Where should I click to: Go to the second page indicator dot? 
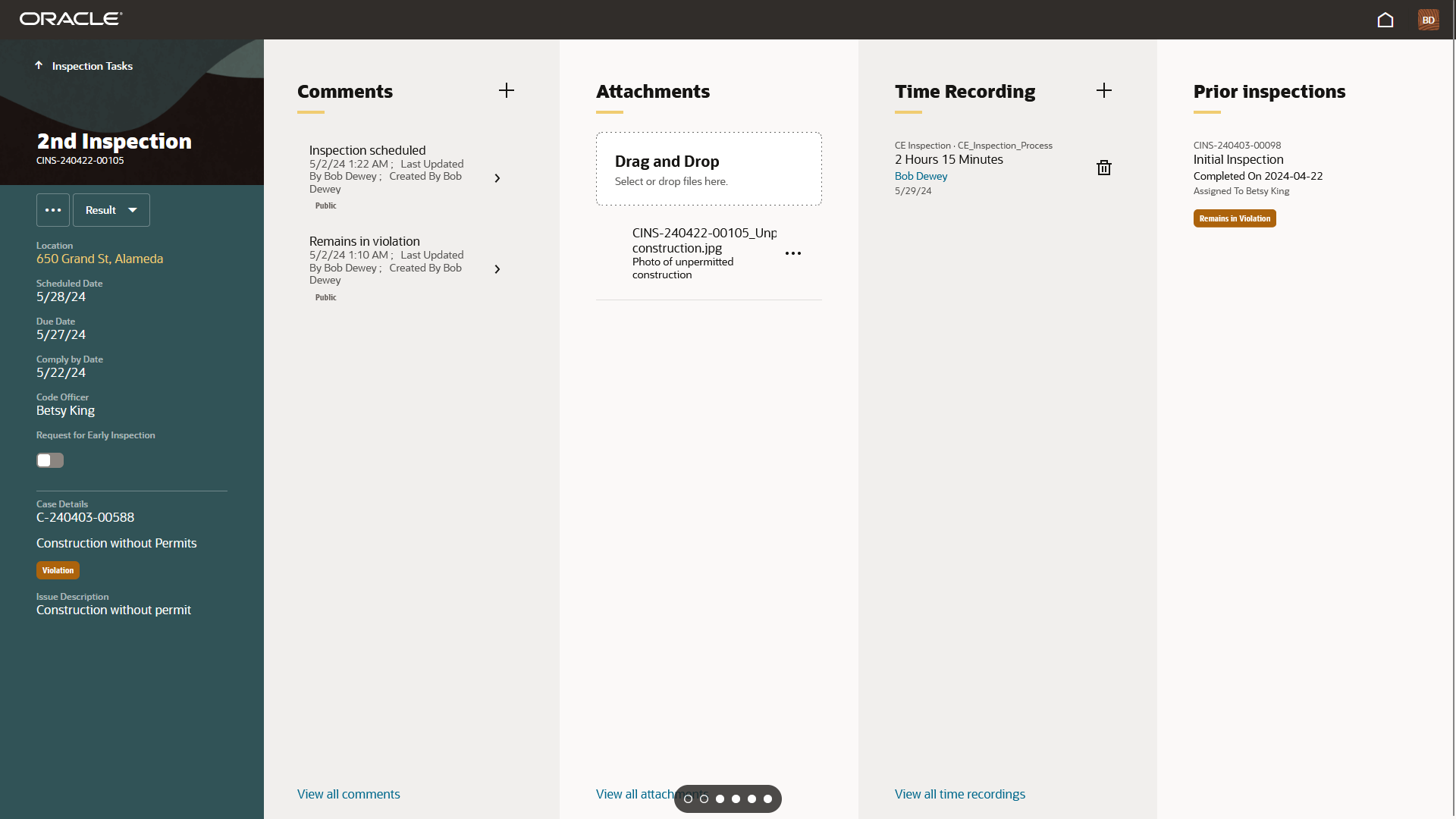704,799
